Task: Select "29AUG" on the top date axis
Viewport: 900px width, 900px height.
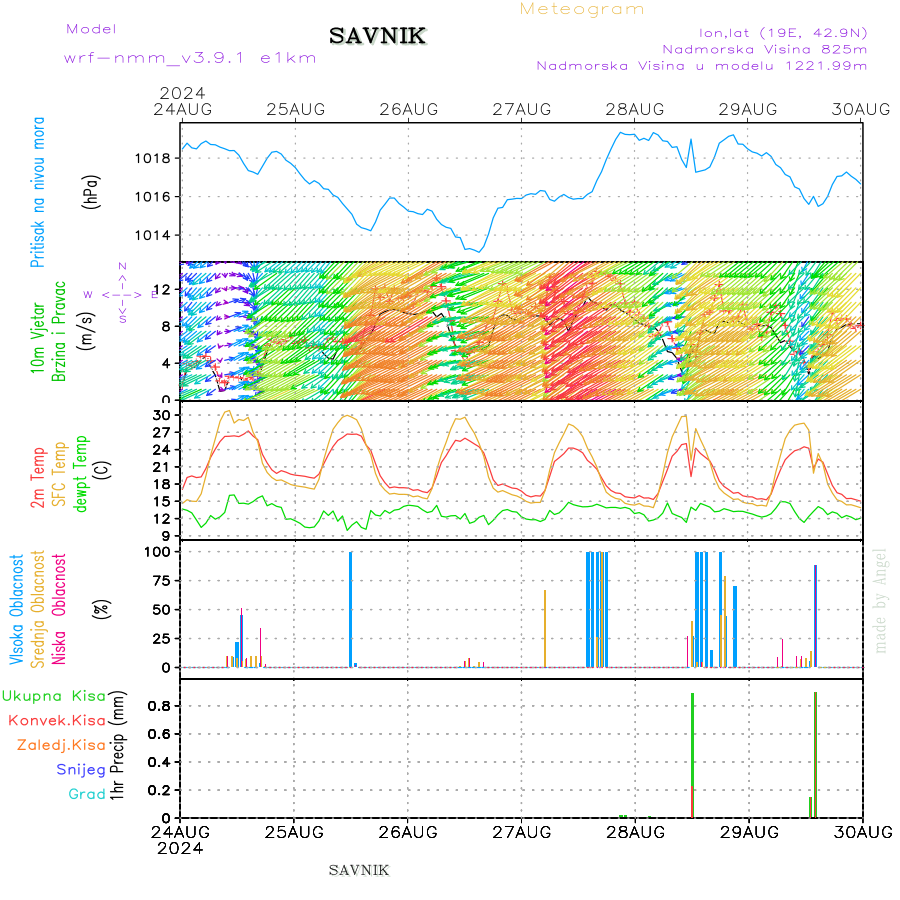Action: point(748,109)
